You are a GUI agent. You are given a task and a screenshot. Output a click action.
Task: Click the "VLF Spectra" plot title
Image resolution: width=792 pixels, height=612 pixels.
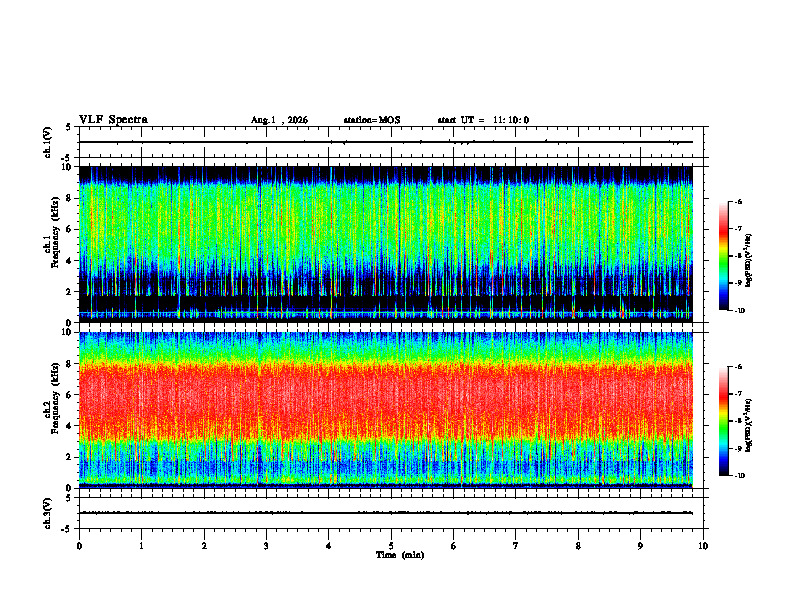(x=114, y=120)
